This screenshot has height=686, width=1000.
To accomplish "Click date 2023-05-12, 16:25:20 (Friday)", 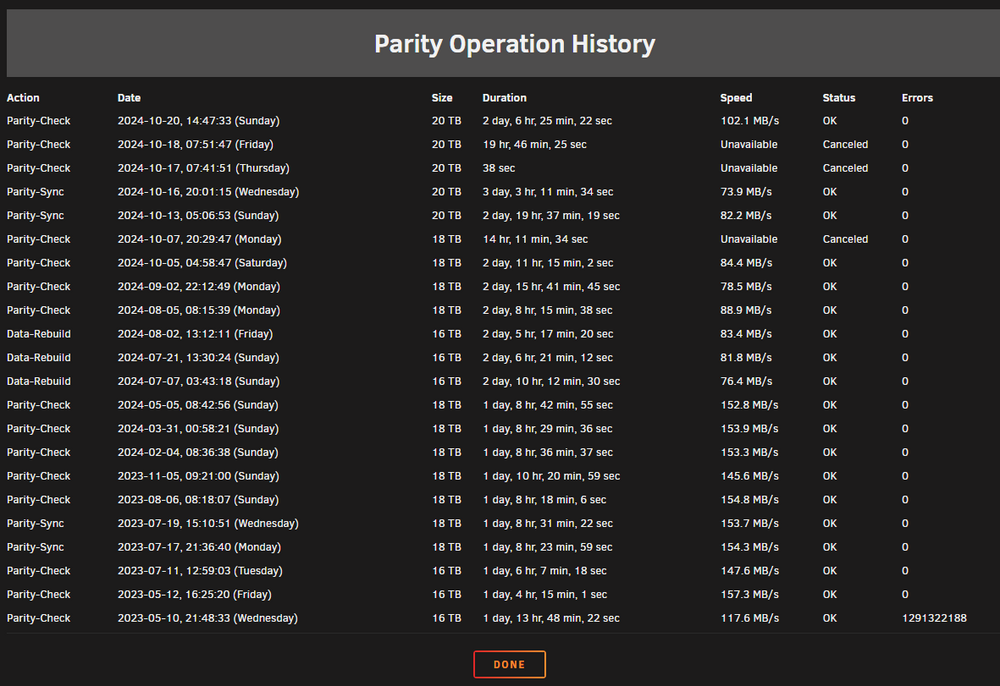I will pos(195,594).
